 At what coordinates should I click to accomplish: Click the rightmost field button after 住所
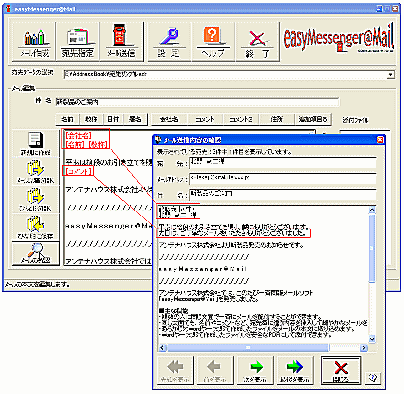point(313,119)
